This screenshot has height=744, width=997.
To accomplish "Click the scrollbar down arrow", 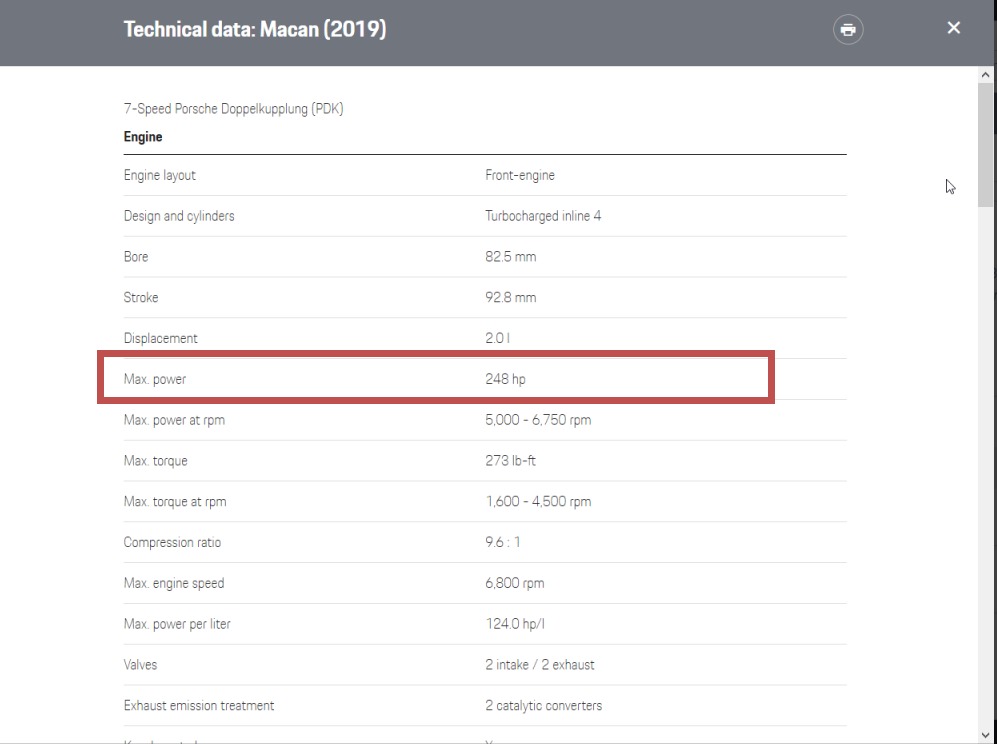I will pyautogui.click(x=985, y=735).
